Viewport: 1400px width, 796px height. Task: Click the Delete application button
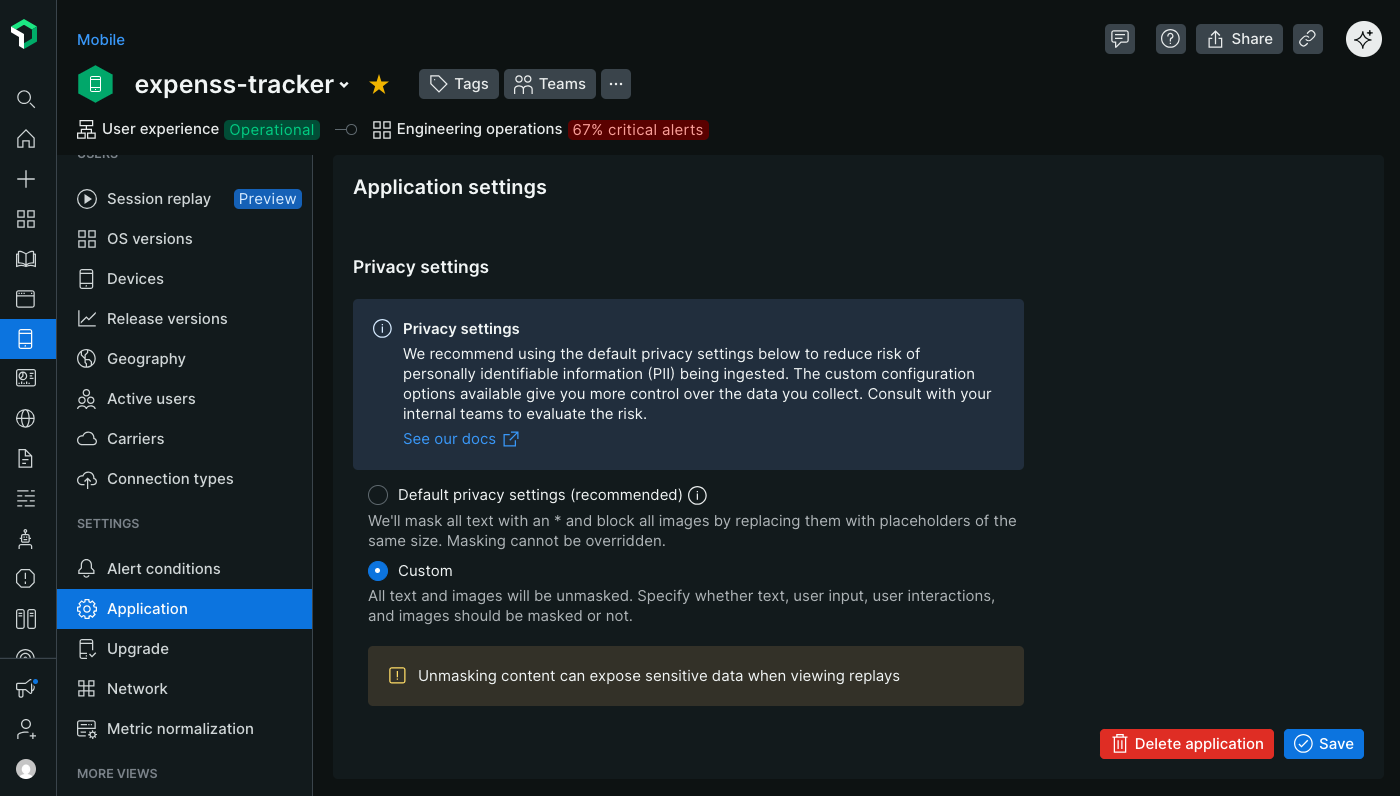pyautogui.click(x=1187, y=744)
